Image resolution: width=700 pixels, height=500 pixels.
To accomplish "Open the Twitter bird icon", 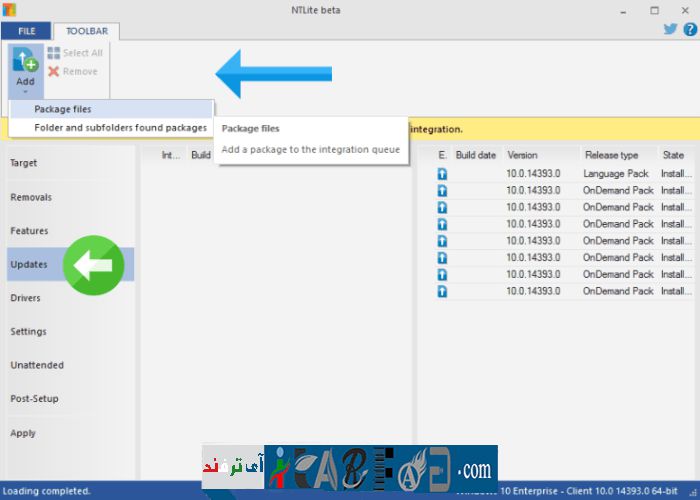I will pos(670,29).
